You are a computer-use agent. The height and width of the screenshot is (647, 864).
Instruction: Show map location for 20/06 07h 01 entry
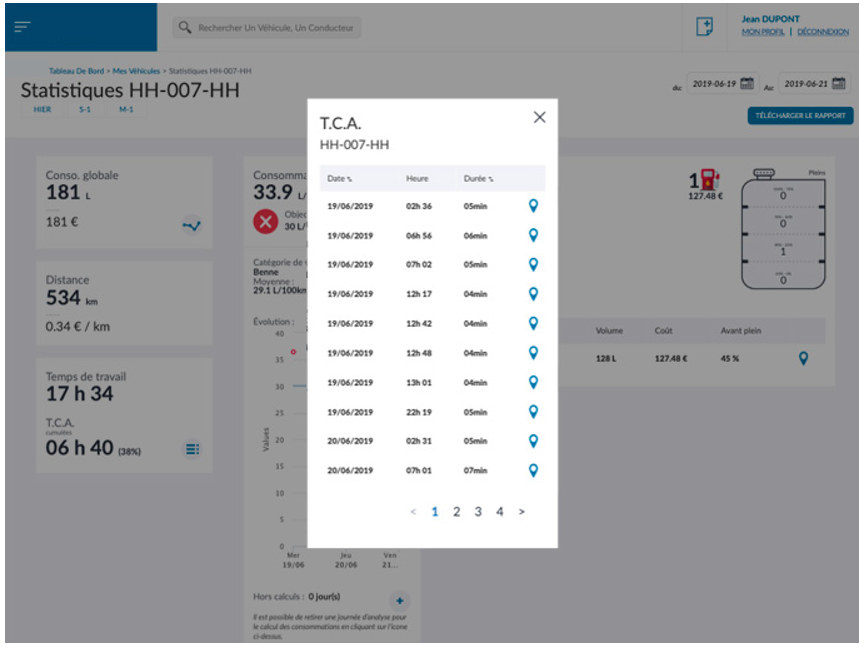533,471
